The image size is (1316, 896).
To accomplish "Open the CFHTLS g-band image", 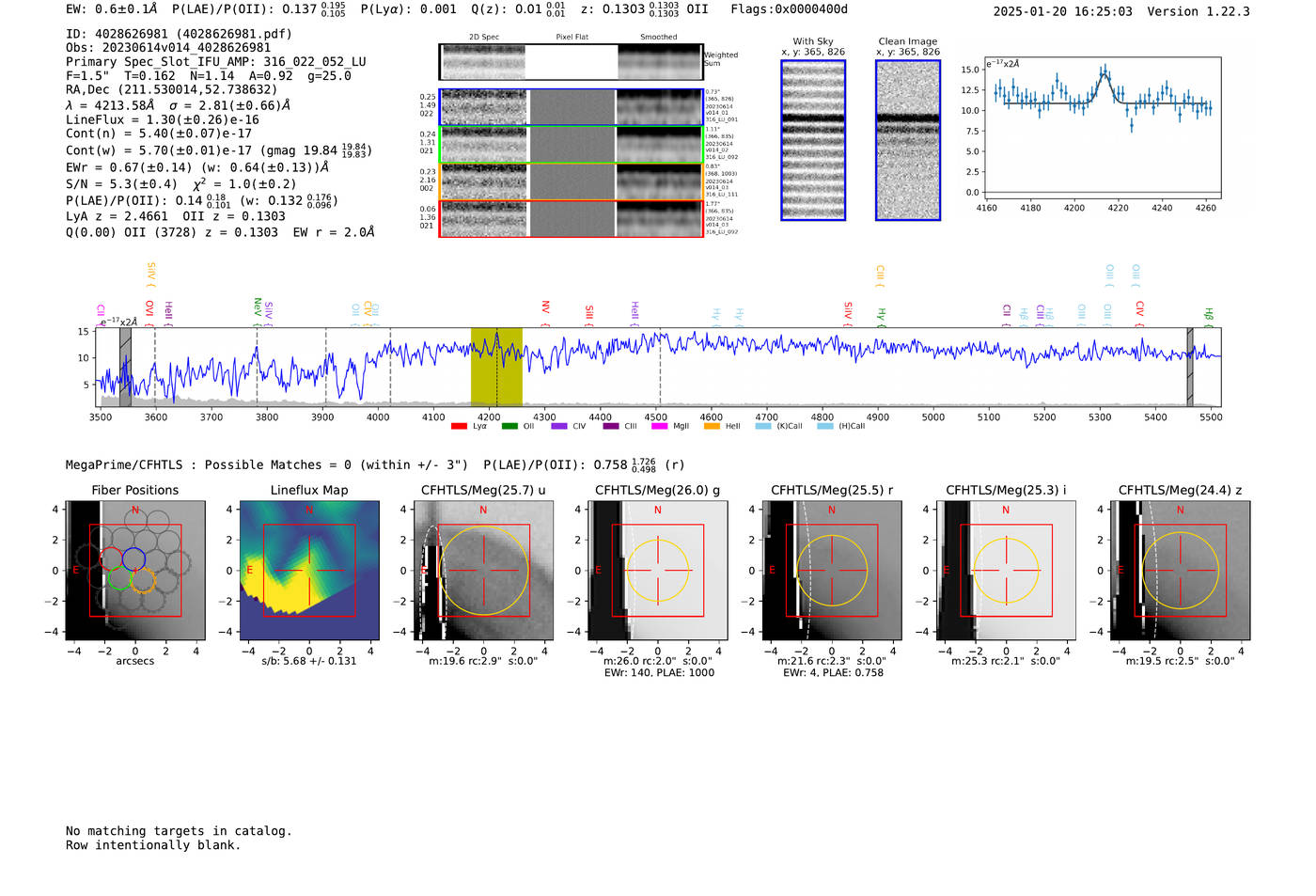I will (x=658, y=571).
